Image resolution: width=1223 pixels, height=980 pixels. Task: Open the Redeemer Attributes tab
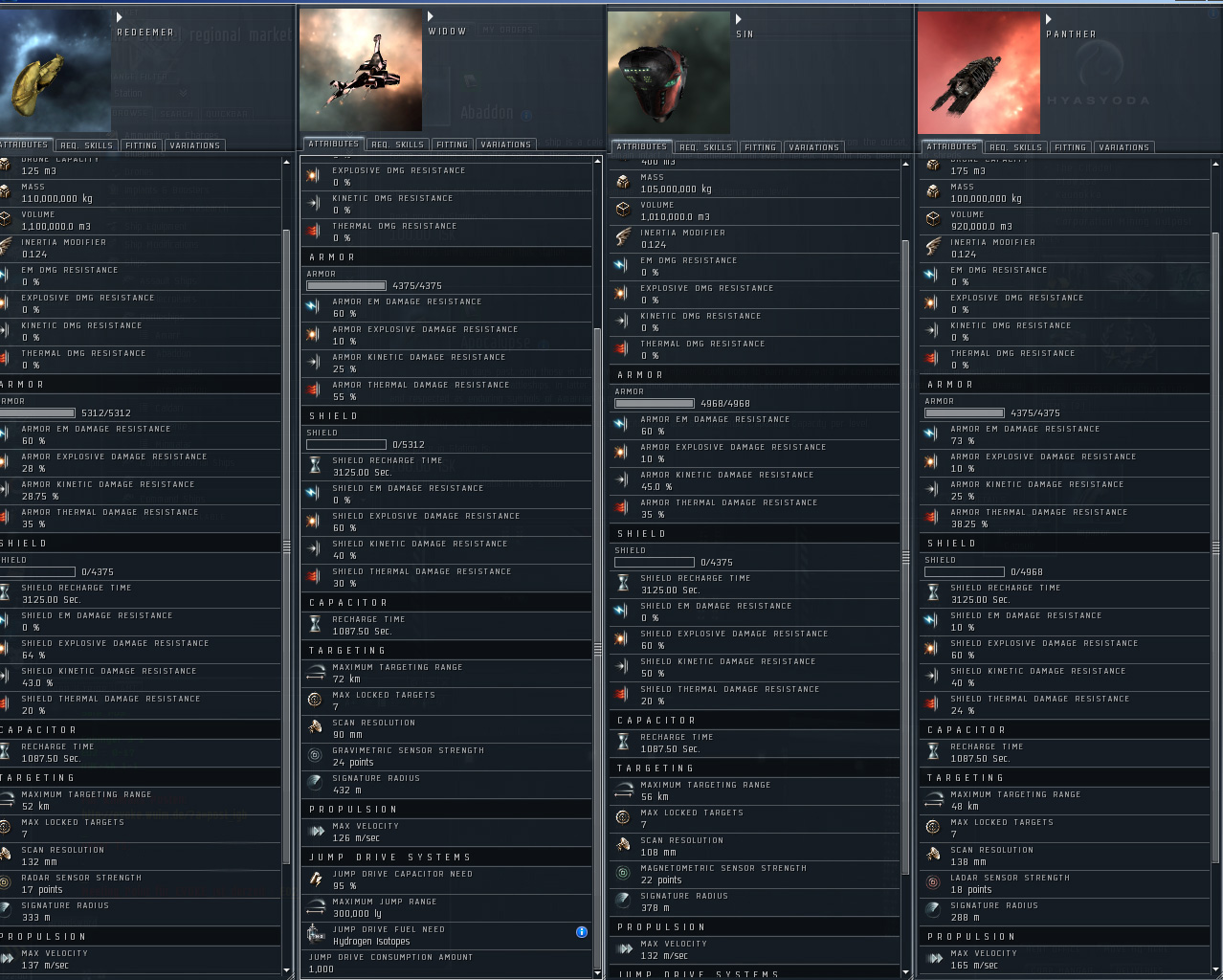click(25, 145)
